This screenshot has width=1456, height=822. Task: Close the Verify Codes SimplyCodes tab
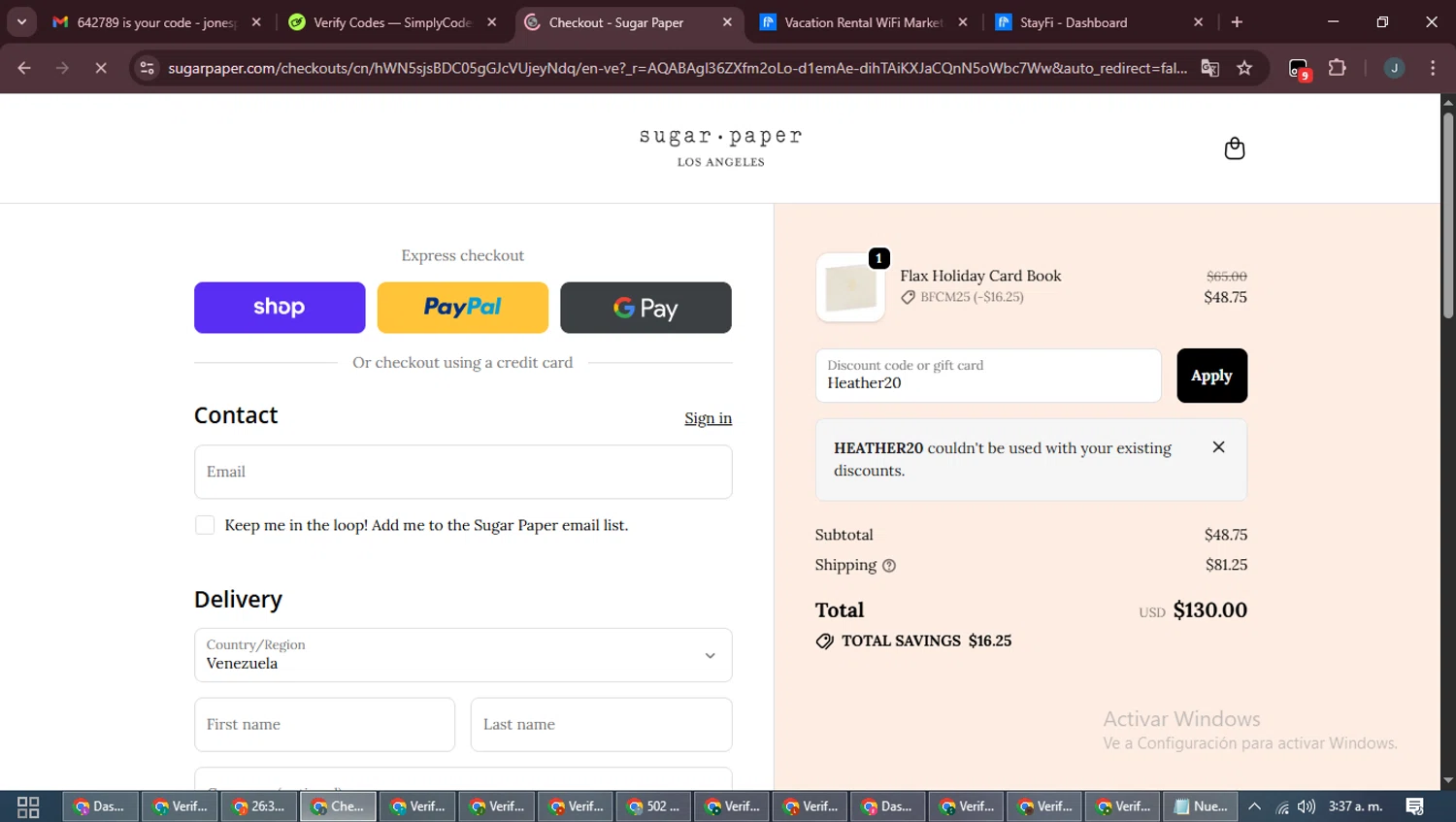(492, 22)
